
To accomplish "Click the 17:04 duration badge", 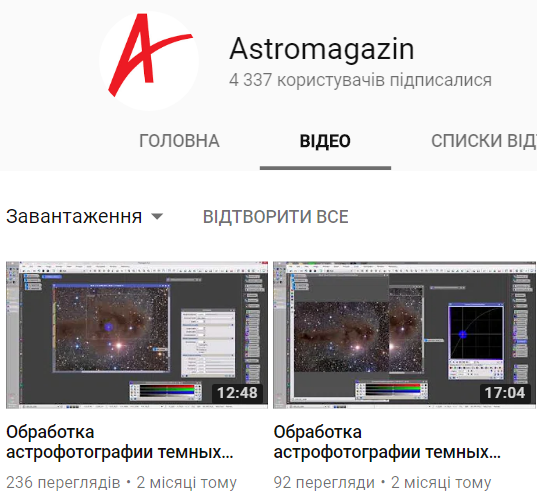I will click(x=505, y=393).
